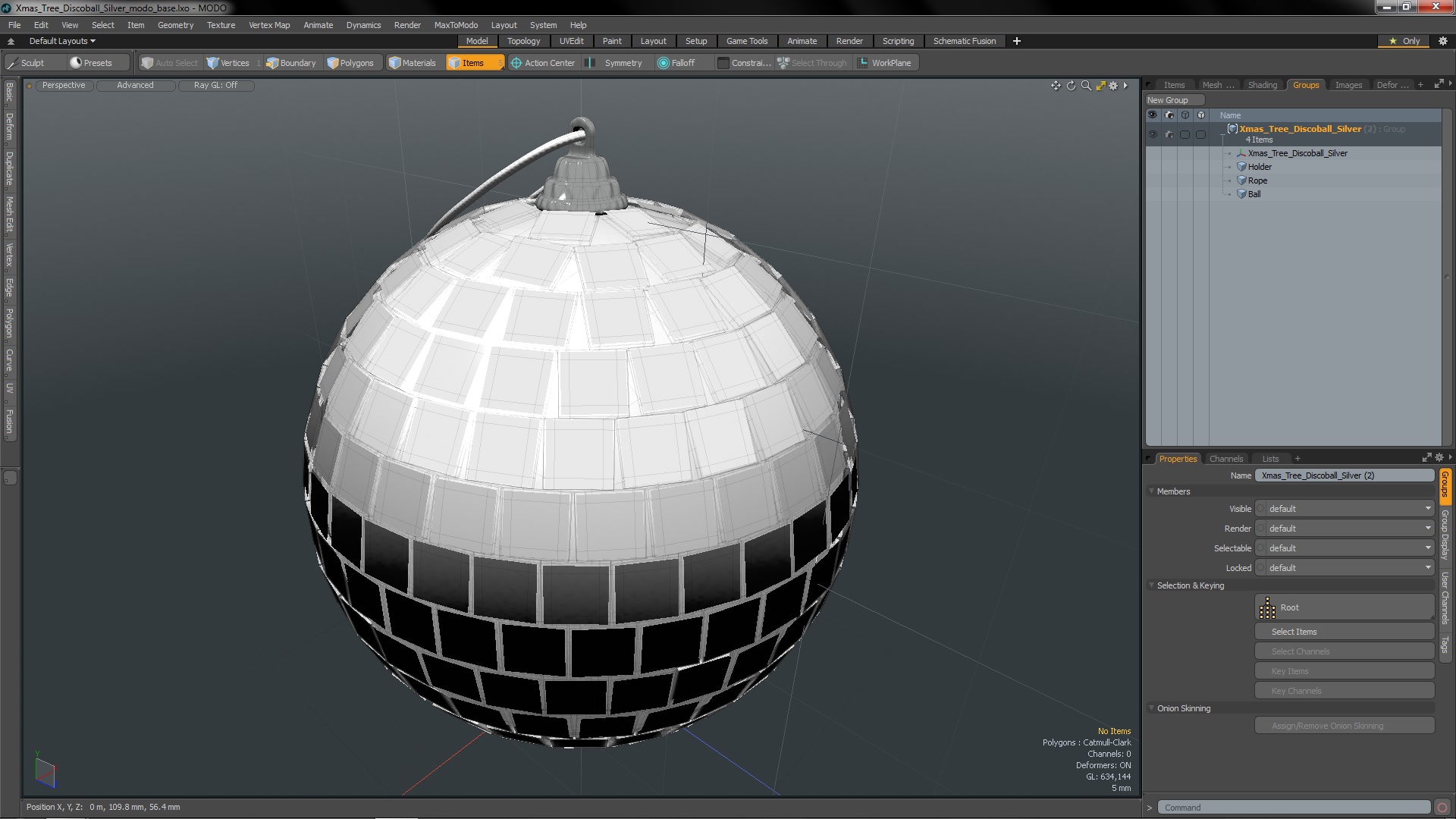Click the Command input field
The width and height of the screenshot is (1456, 819).
tap(1293, 808)
